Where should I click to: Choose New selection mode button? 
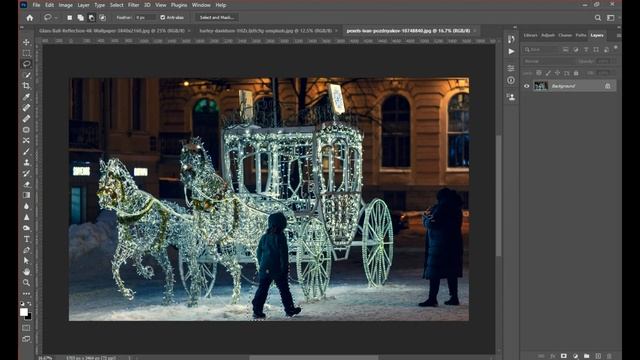(70, 18)
